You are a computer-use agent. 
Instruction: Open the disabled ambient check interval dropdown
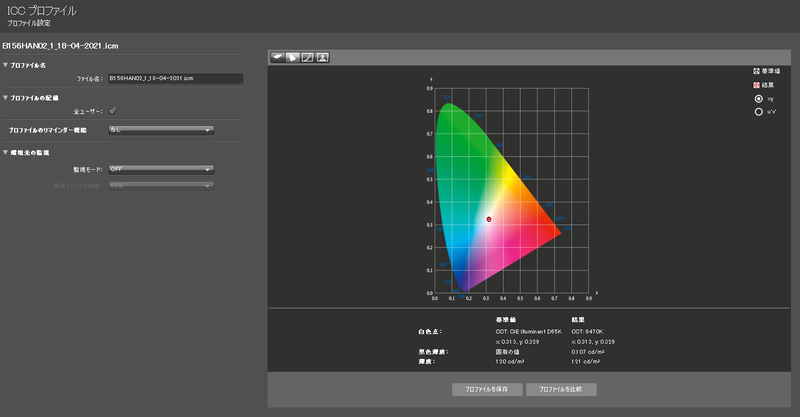(x=161, y=186)
